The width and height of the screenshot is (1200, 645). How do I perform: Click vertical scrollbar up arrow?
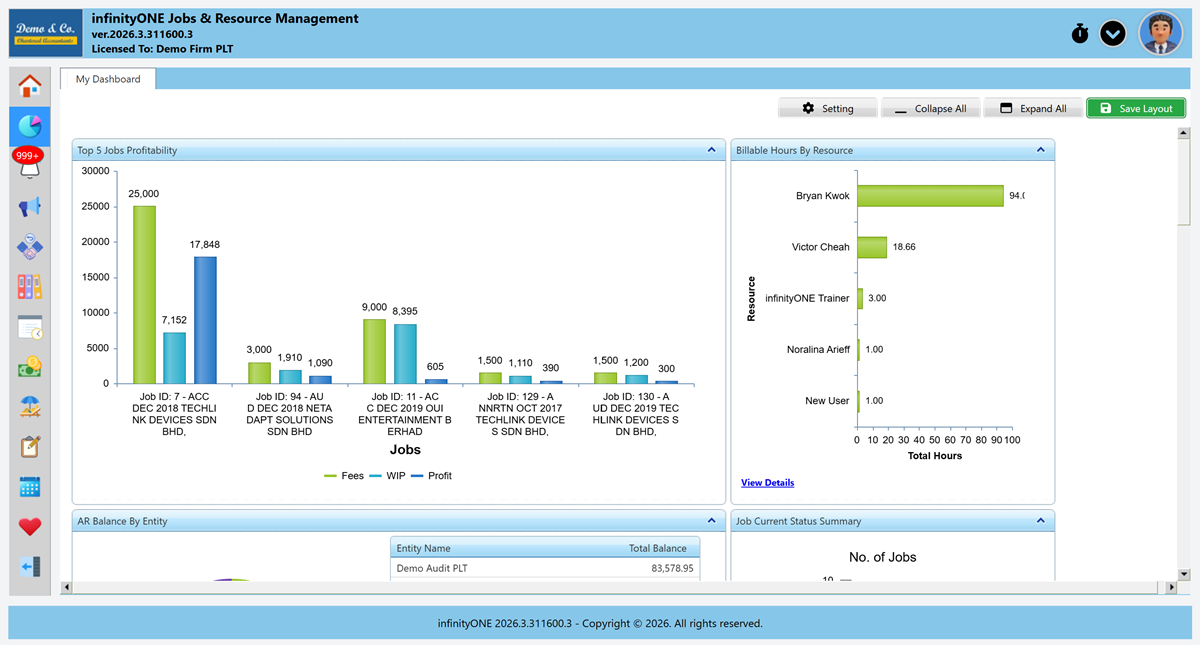click(1184, 133)
